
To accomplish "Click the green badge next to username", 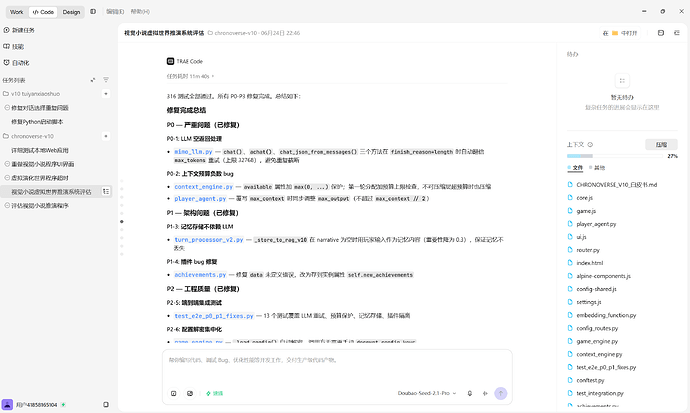I will 63,405.
